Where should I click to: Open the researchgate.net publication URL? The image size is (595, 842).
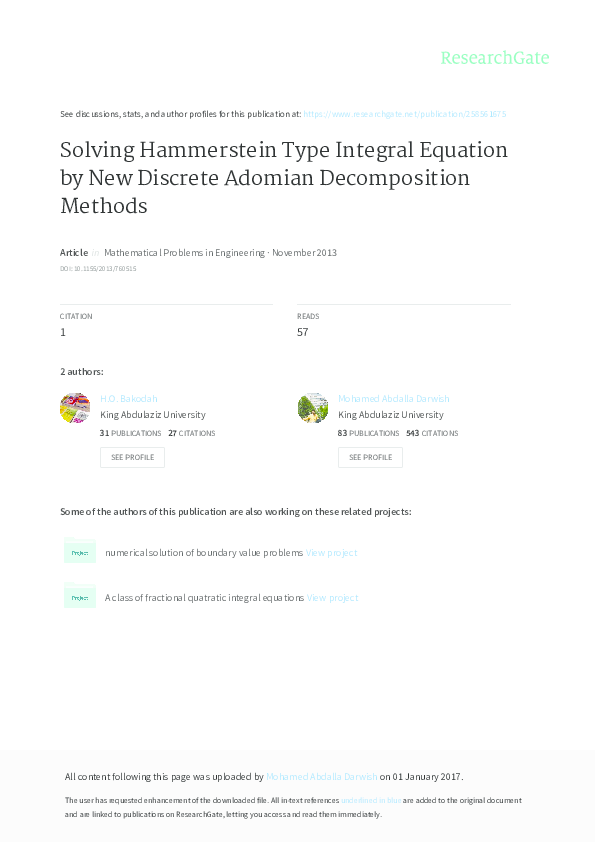(404, 113)
